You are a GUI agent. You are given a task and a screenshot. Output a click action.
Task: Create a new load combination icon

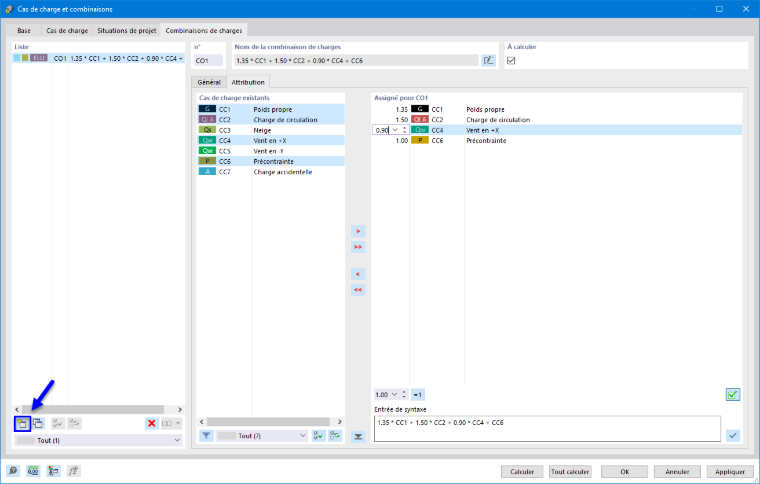tap(22, 423)
